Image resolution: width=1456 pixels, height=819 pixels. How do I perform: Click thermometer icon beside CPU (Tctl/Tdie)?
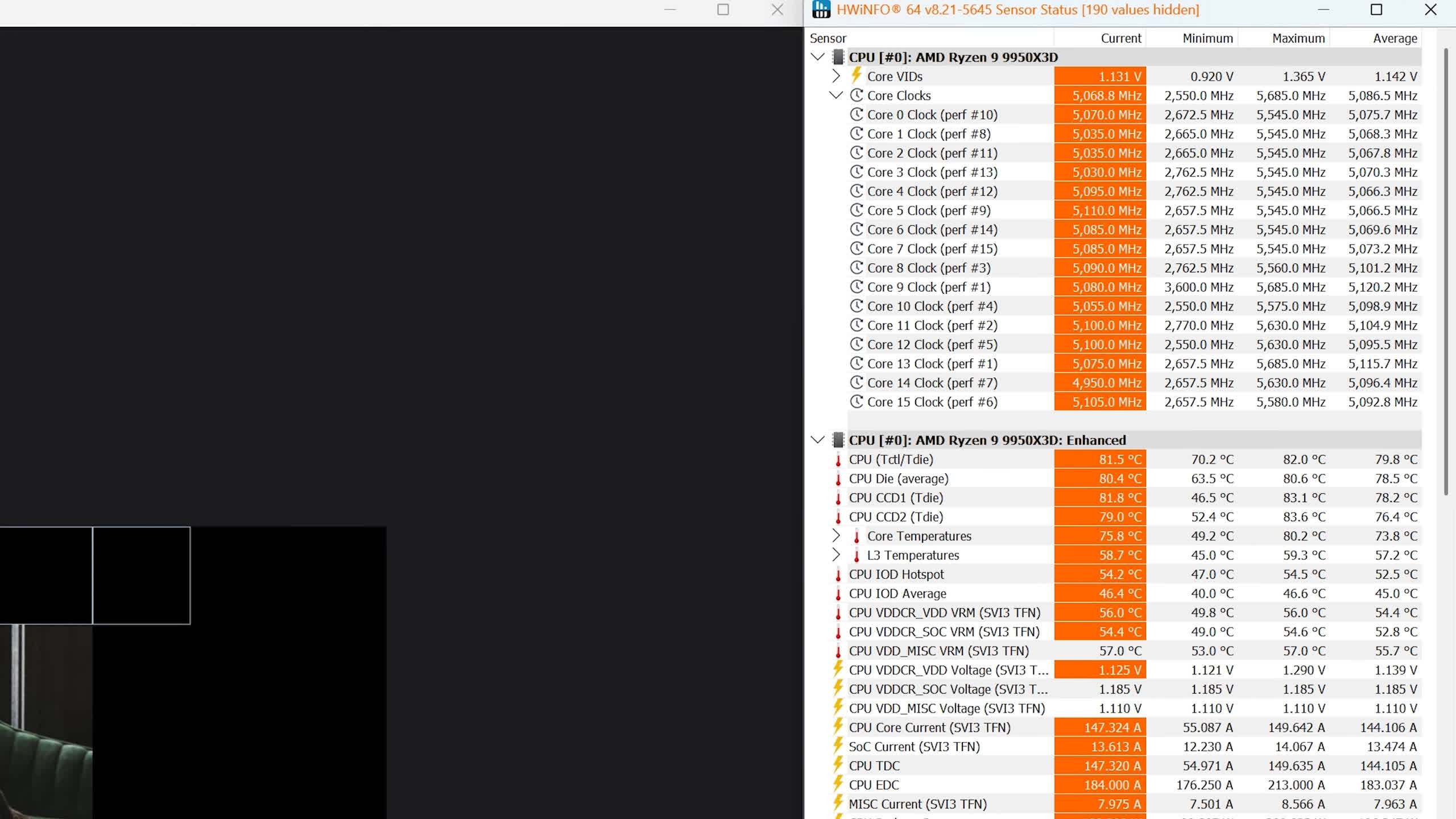(838, 460)
